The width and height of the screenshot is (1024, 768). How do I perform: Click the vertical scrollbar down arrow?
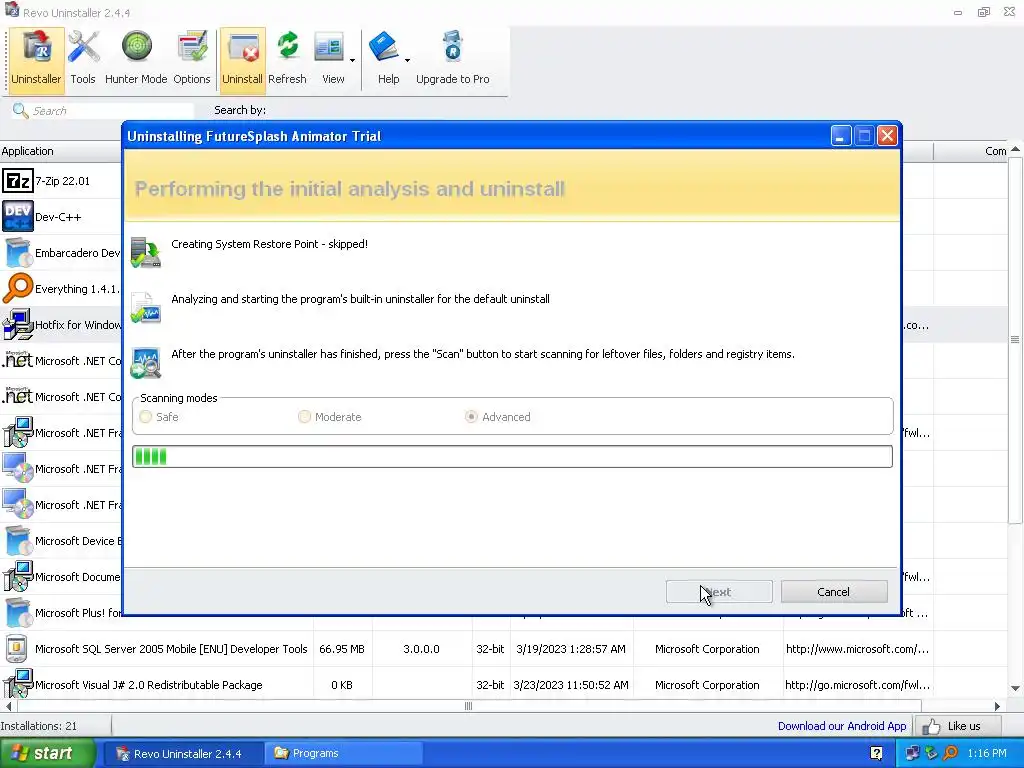pos(1016,688)
